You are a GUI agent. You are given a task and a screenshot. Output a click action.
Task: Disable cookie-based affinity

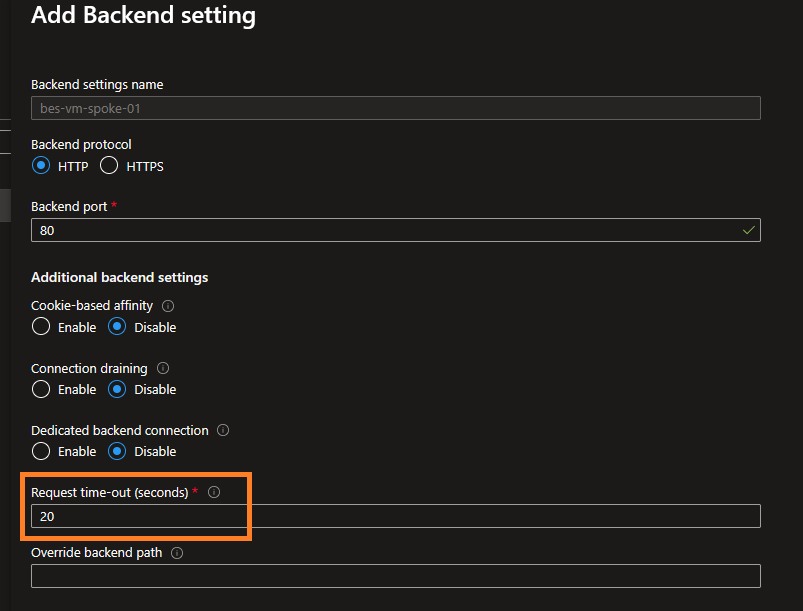(117, 327)
